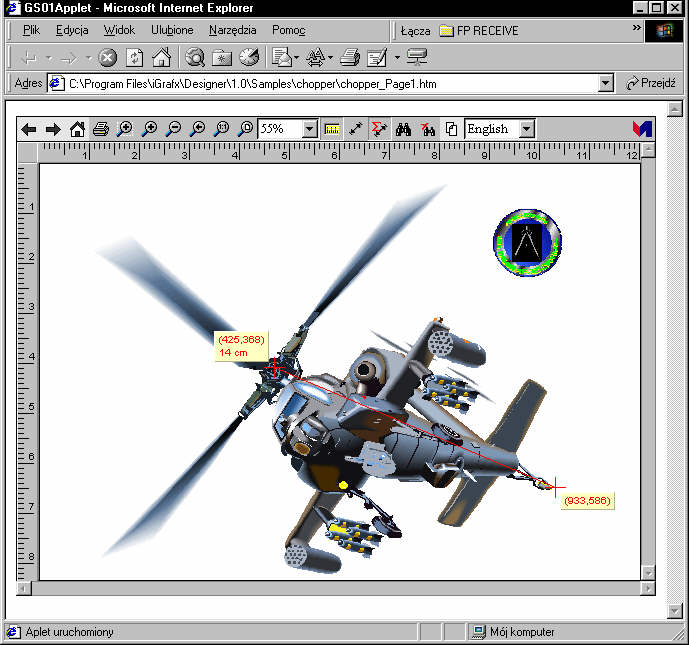Click the applet's vertical scrollbar down arrow
This screenshot has width=689, height=645.
click(x=648, y=572)
